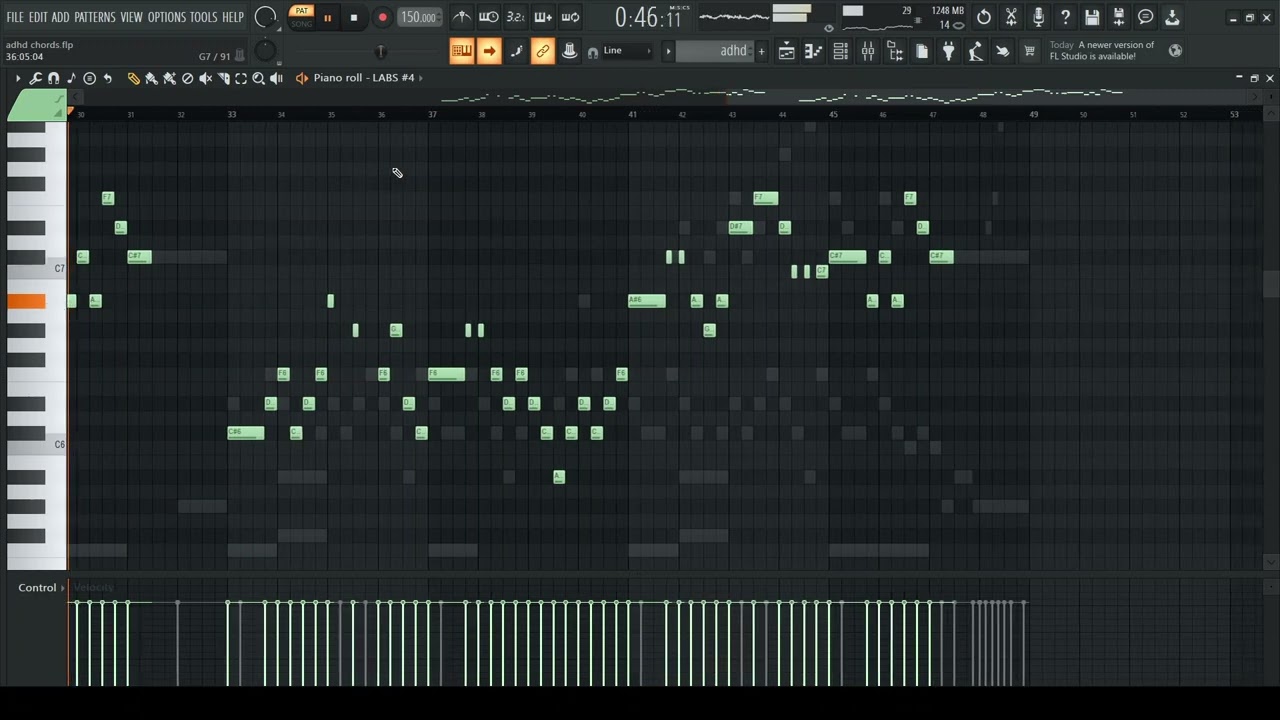This screenshot has height=720, width=1280.
Task: Open the Mixer window icon
Action: click(x=868, y=51)
